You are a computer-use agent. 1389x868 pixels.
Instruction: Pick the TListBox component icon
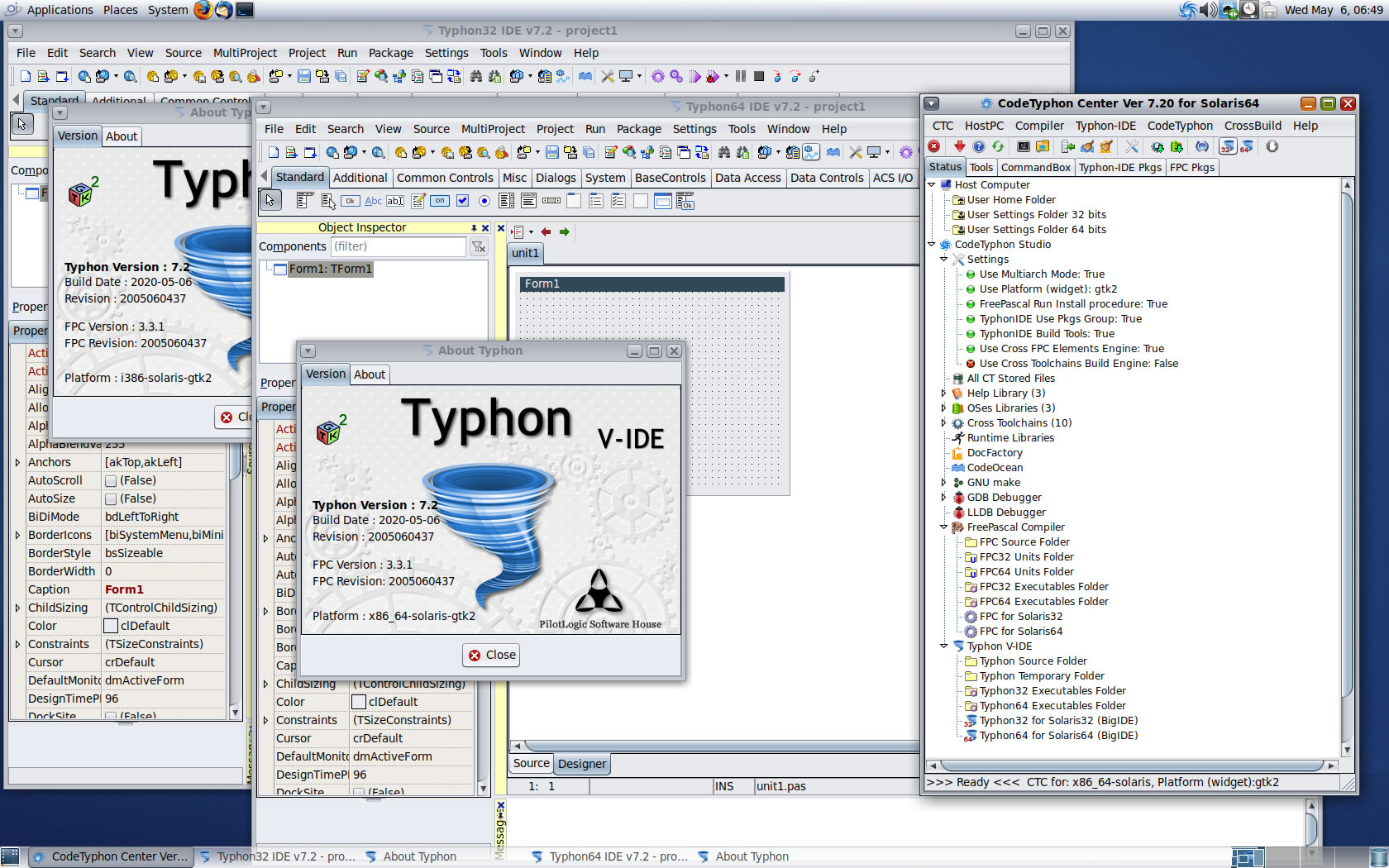pyautogui.click(x=506, y=201)
